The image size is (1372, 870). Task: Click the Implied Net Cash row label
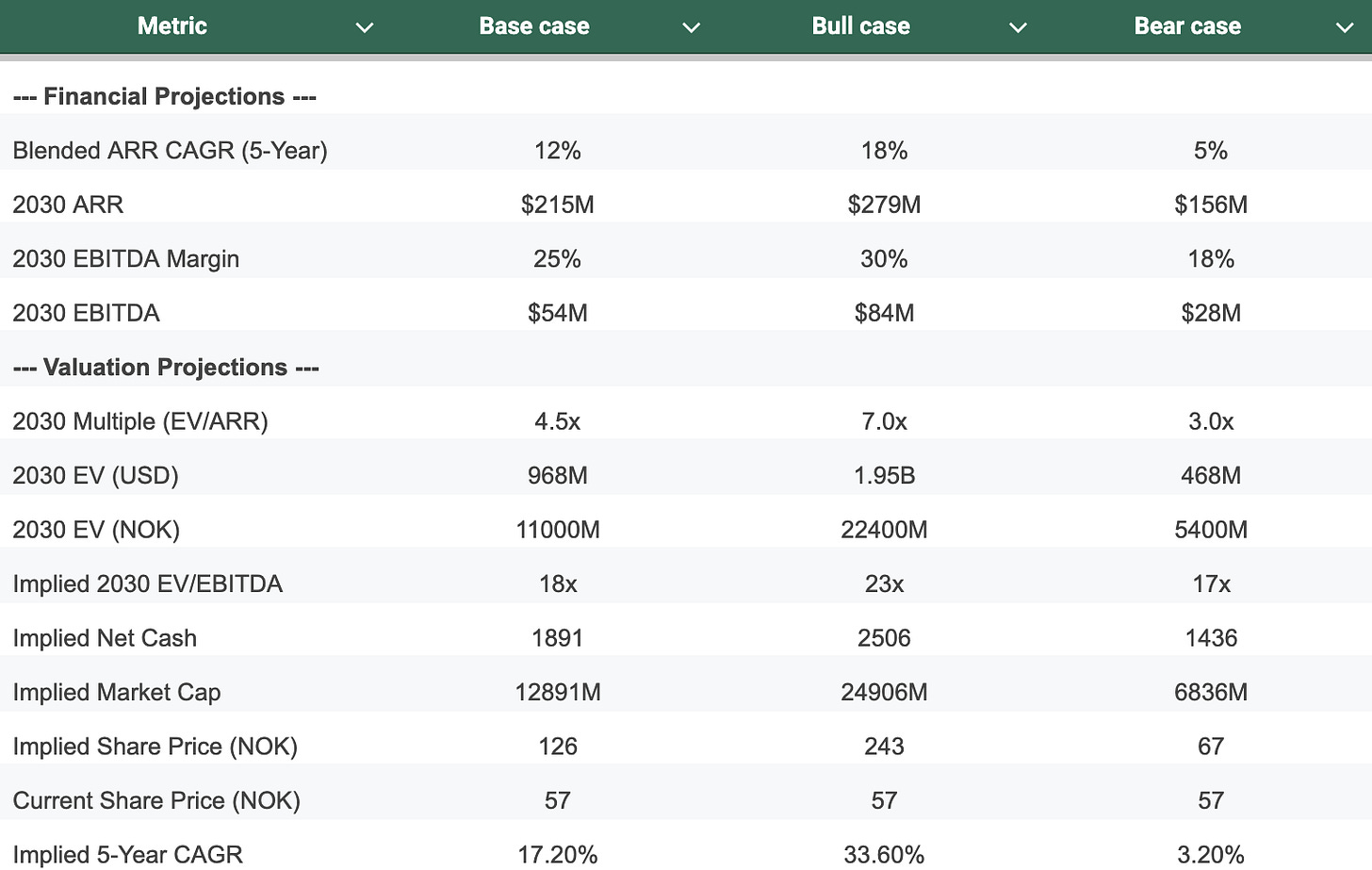(x=105, y=638)
